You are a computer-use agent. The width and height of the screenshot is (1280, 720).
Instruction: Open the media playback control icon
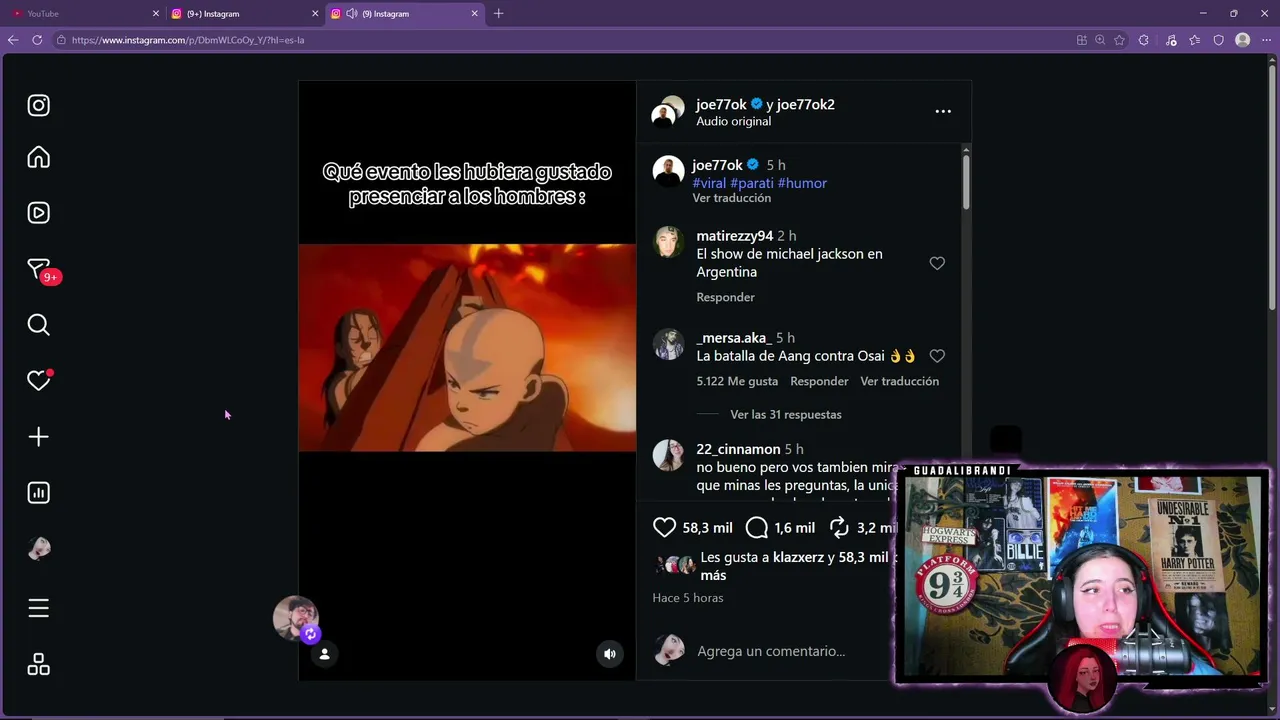coord(1170,40)
